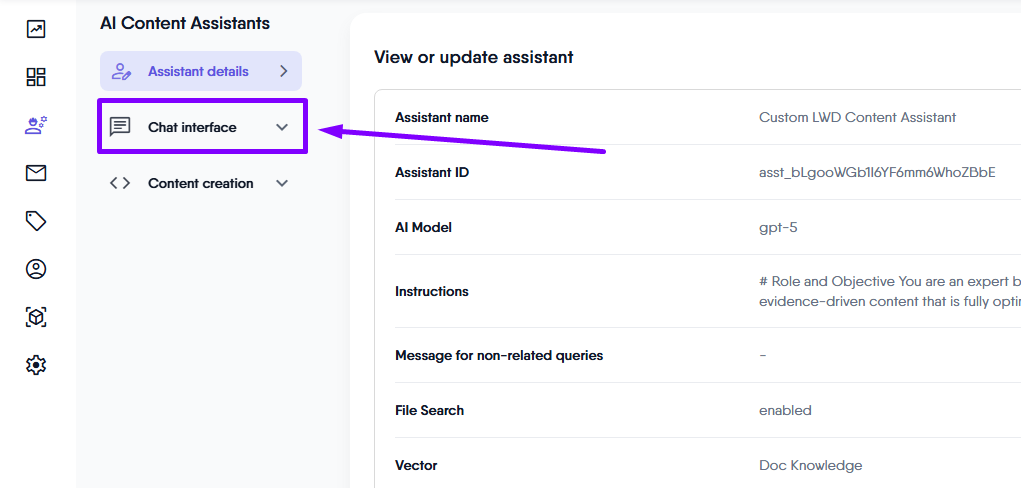The height and width of the screenshot is (488, 1021).
Task: Click the Assistant details right arrow
Action: [283, 71]
